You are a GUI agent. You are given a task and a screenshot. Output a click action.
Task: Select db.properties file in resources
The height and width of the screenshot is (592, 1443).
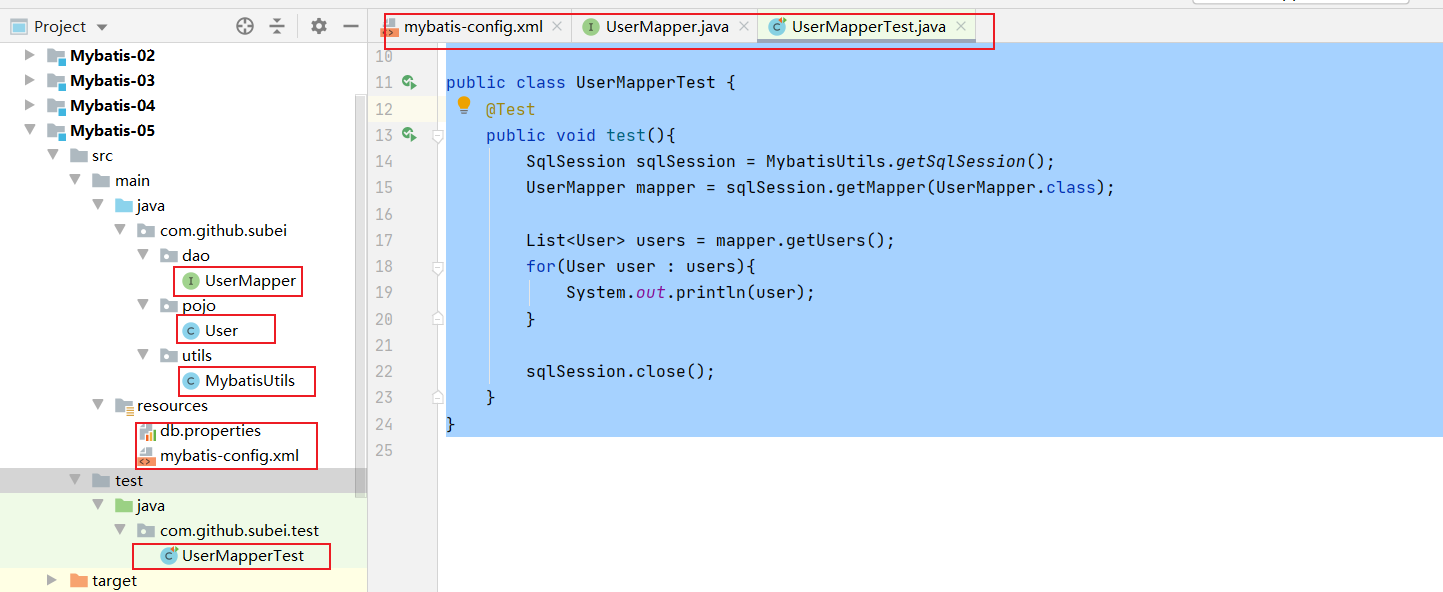pos(210,431)
